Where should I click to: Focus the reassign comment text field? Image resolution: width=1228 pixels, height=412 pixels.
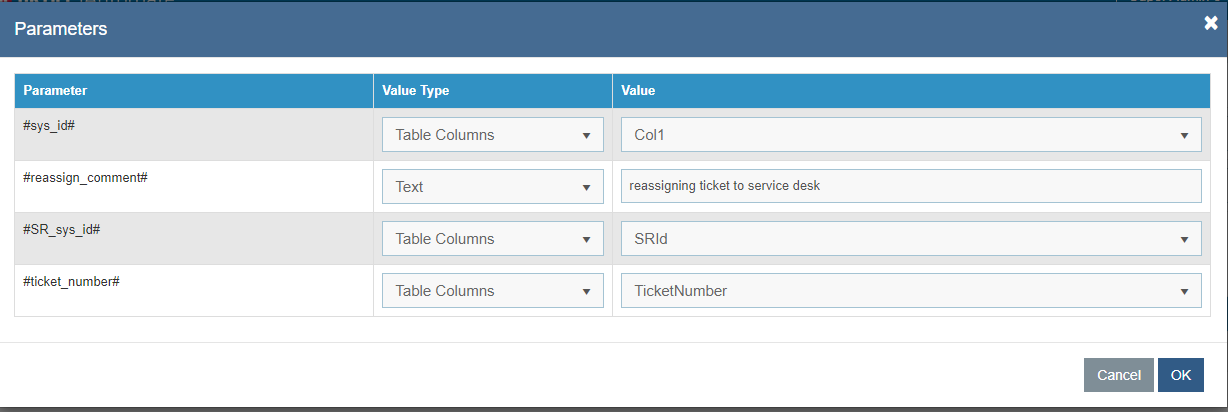[910, 186]
